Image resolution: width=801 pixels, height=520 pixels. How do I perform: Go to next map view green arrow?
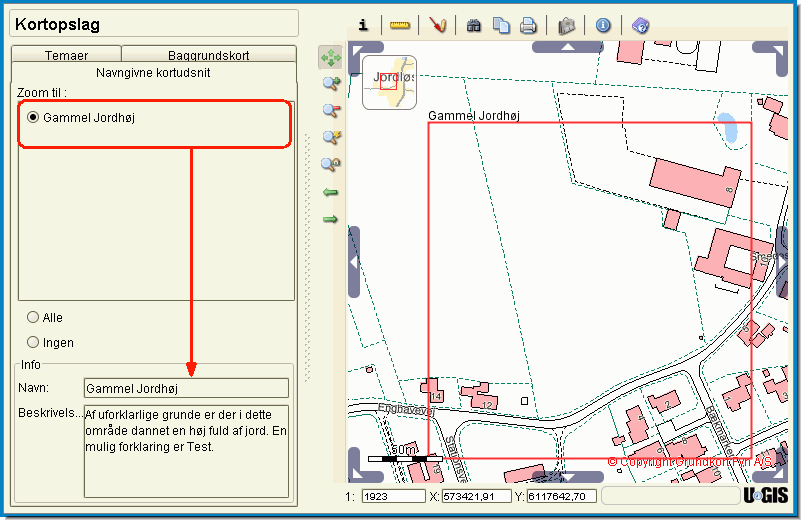click(x=331, y=220)
